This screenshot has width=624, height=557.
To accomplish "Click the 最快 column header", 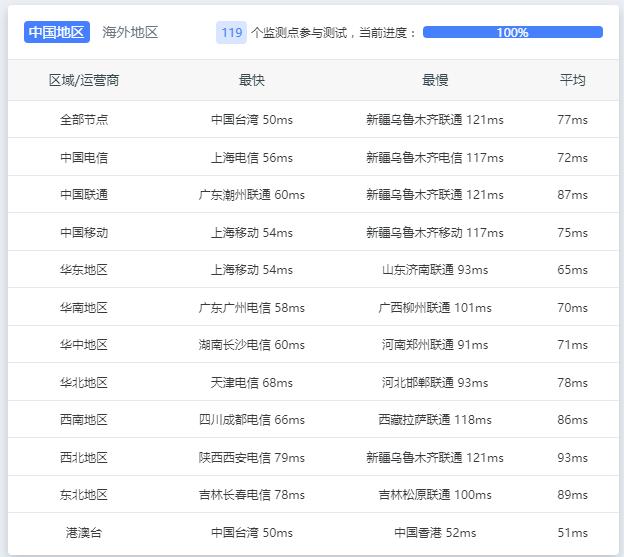I will (x=252, y=80).
